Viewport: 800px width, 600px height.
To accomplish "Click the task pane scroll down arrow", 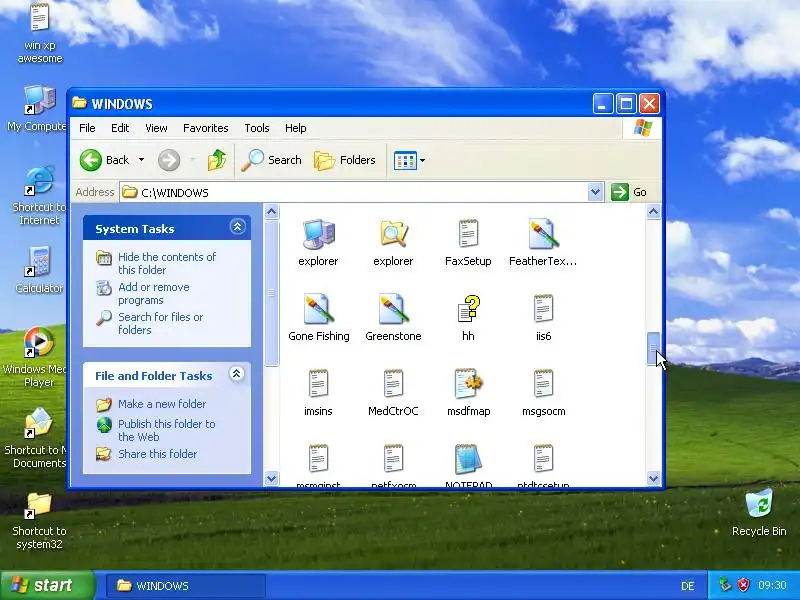I will pyautogui.click(x=272, y=479).
